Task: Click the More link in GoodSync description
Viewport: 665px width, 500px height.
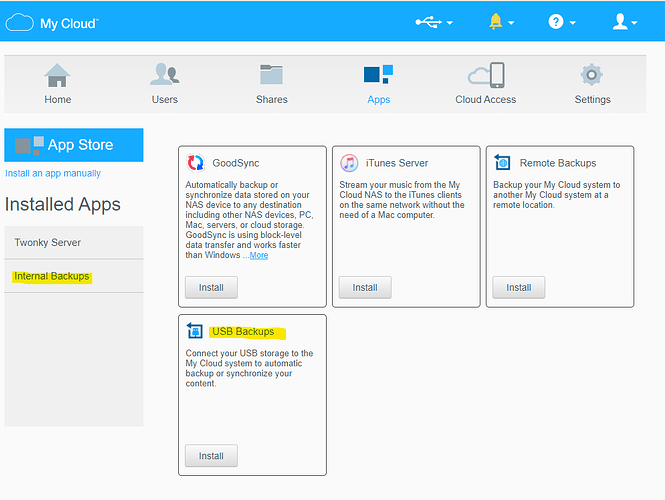Action: (259, 255)
